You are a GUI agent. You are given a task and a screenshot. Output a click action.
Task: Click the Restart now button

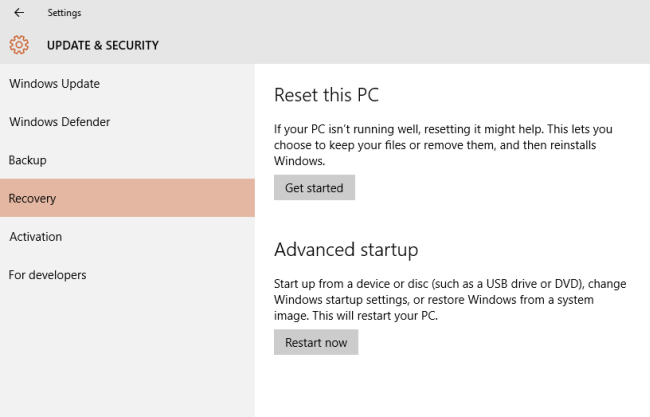pos(316,343)
